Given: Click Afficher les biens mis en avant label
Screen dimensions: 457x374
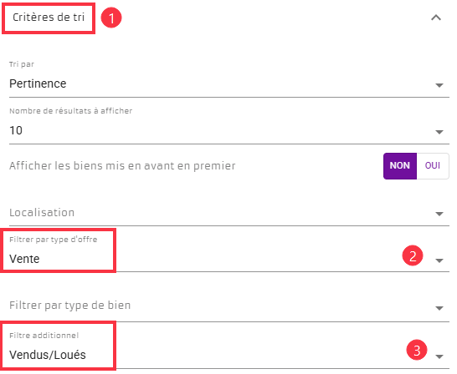Looking at the screenshot, I should pos(122,166).
